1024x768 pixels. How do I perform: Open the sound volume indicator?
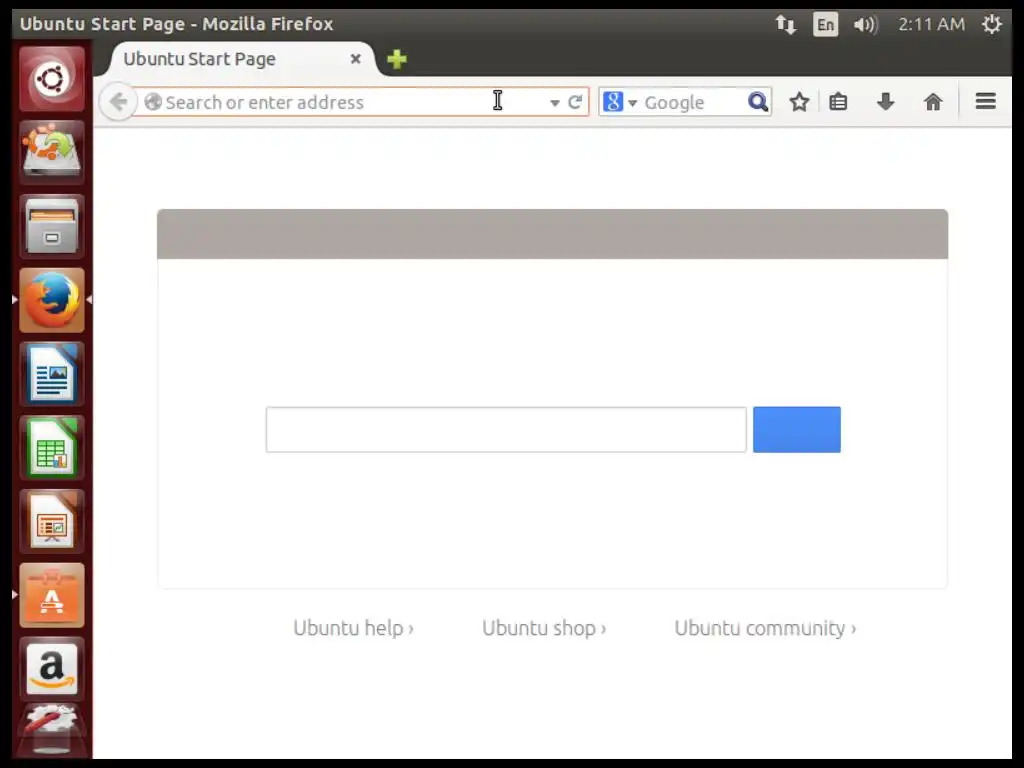click(x=865, y=25)
